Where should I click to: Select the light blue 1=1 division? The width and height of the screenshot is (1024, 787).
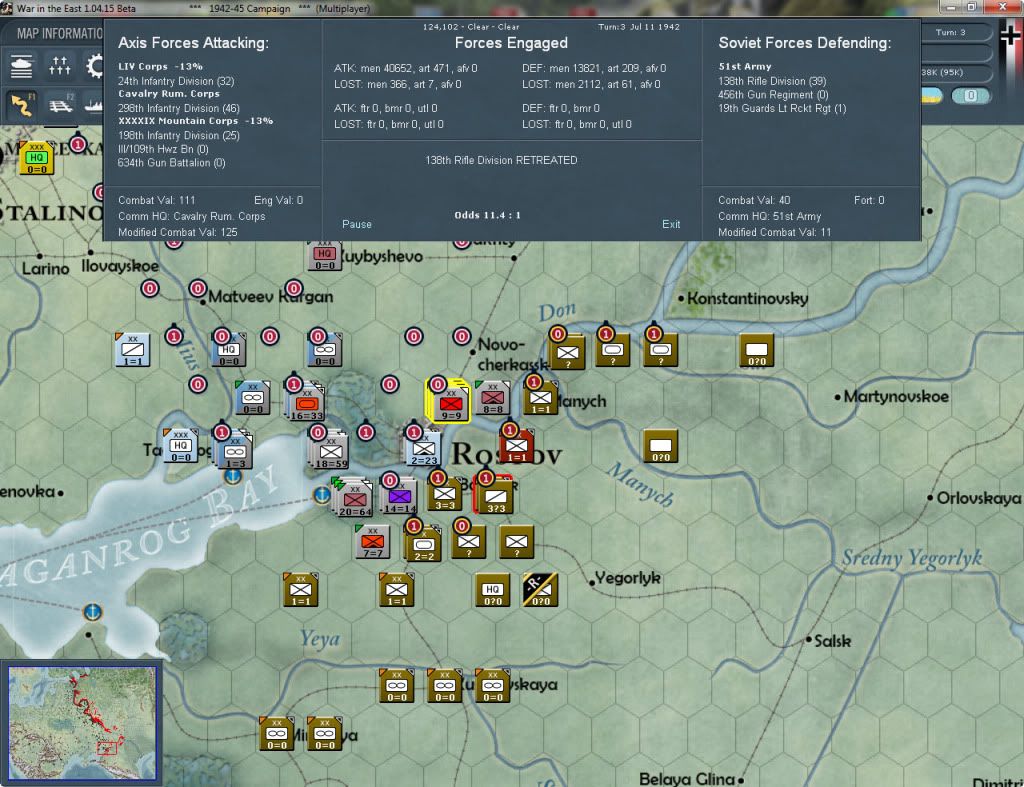click(133, 349)
